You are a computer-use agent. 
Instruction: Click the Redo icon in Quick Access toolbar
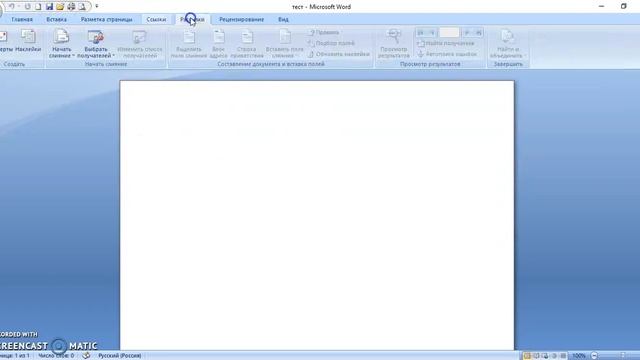tap(27, 7)
